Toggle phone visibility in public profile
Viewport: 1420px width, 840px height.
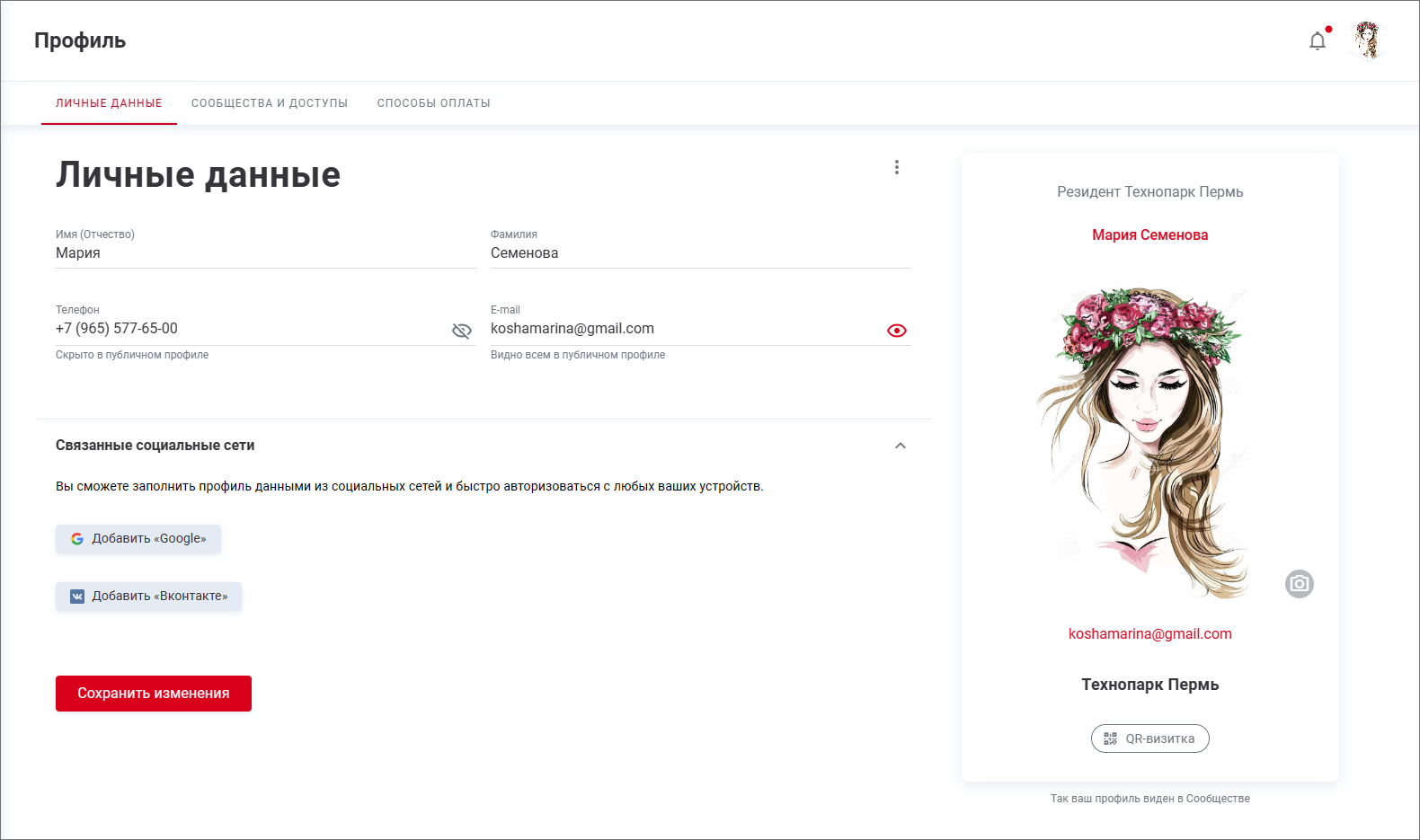(462, 331)
